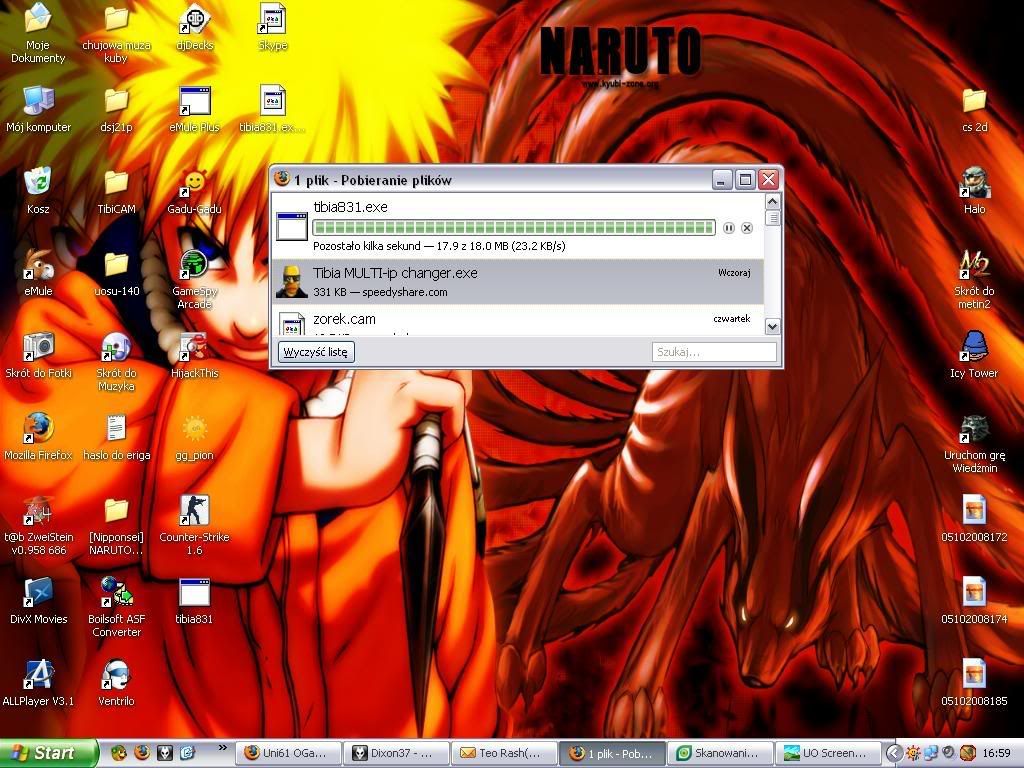Select the 'Uruchom grę Wiedźmin' shortcut

974,444
